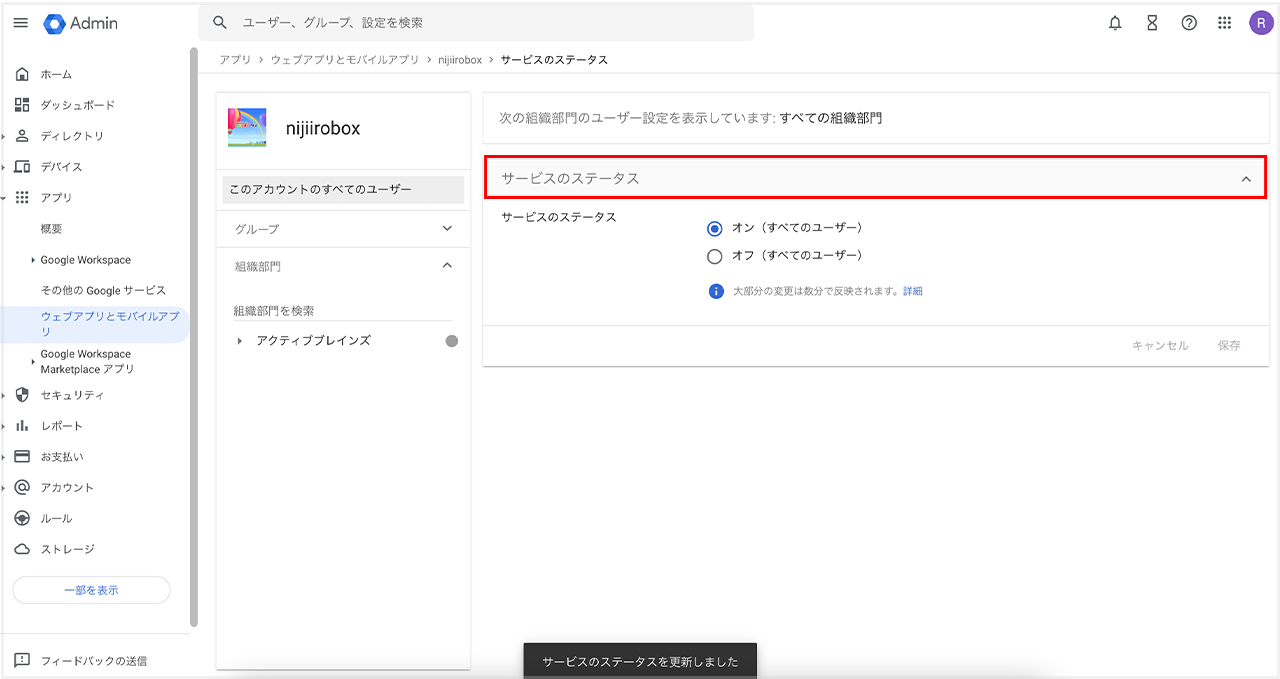Viewport: 1280px width, 679px height.
Task: Collapse the 組織部門 section
Action: [447, 266]
